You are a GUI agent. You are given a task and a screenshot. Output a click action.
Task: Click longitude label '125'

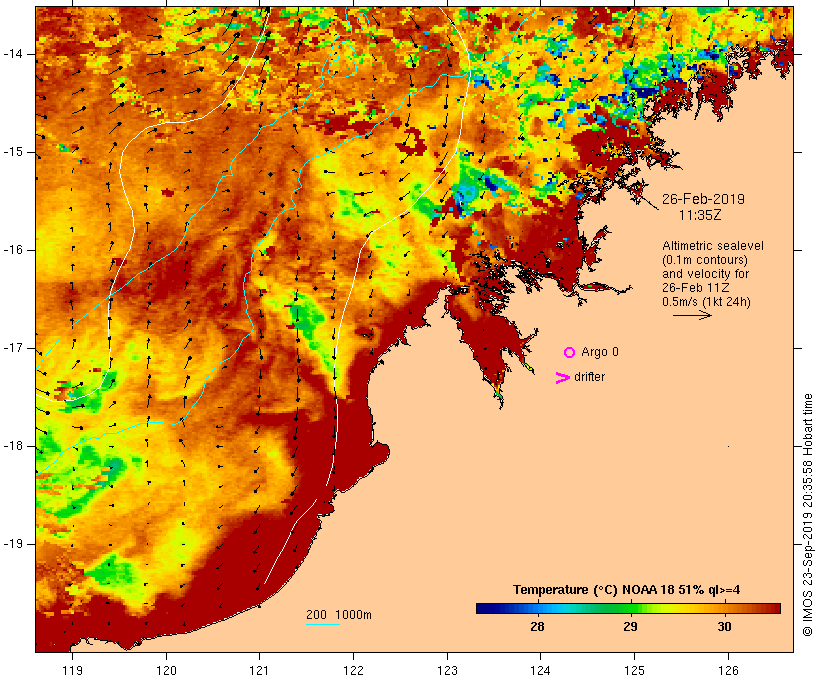tap(634, 670)
